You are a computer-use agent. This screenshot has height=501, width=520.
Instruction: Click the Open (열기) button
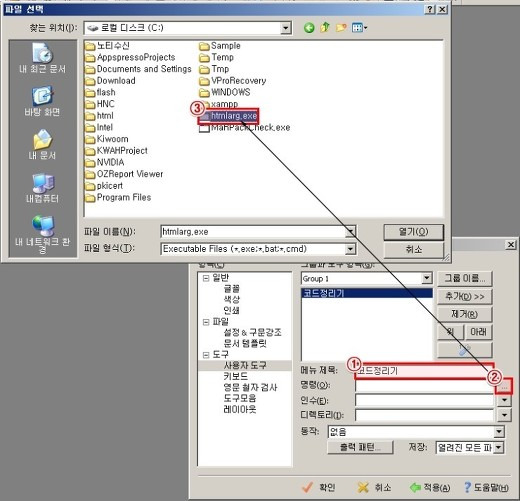coord(414,232)
